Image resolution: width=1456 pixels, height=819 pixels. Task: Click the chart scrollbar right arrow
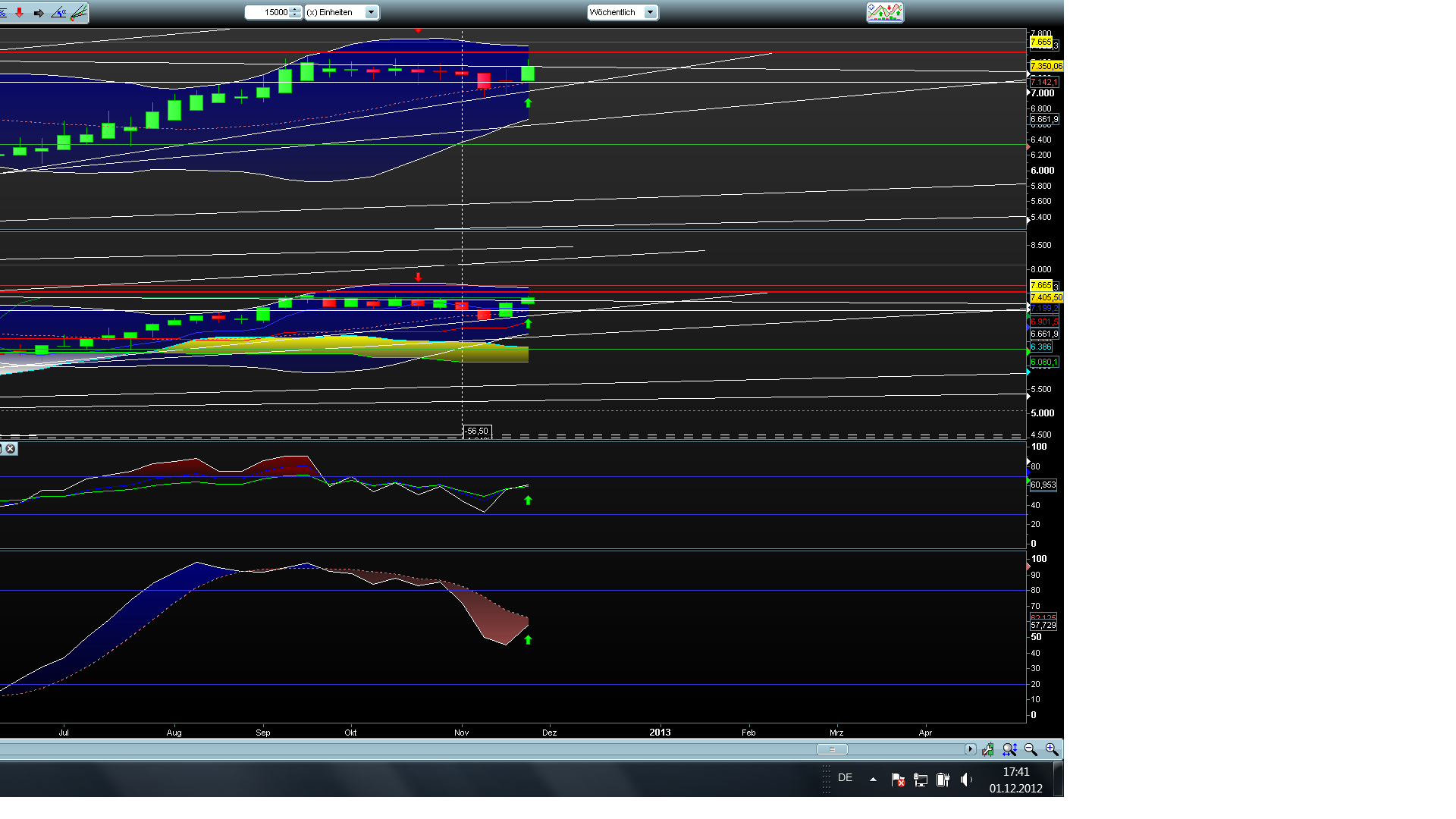pos(970,749)
